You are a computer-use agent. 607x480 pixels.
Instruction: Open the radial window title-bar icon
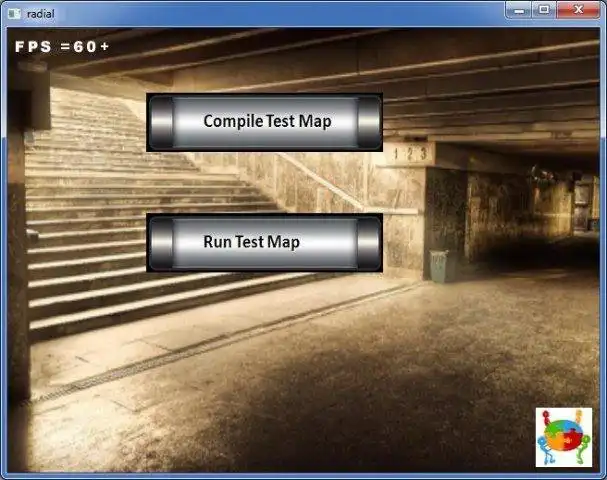pyautogui.click(x=14, y=14)
